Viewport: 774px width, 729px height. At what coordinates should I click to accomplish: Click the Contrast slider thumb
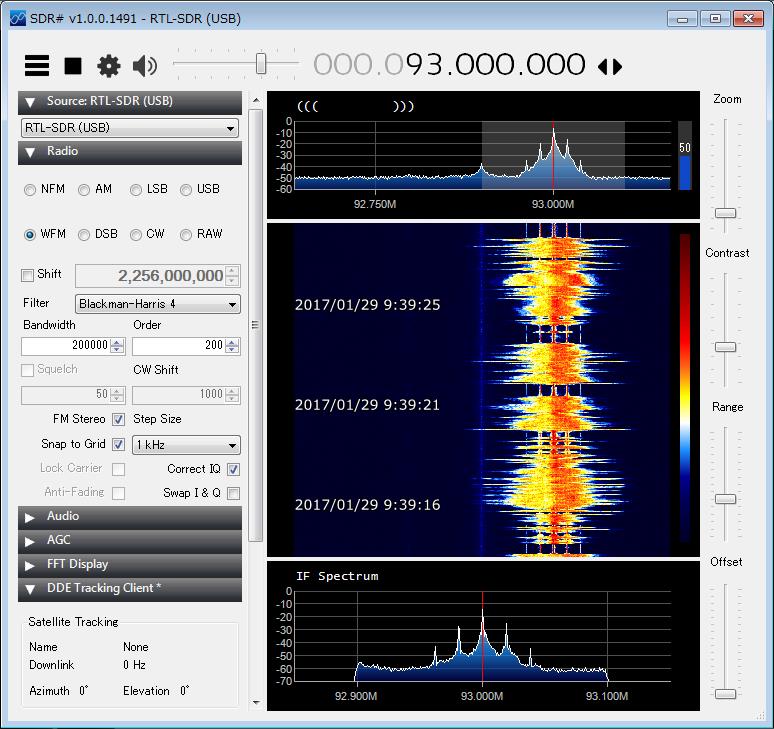point(725,347)
